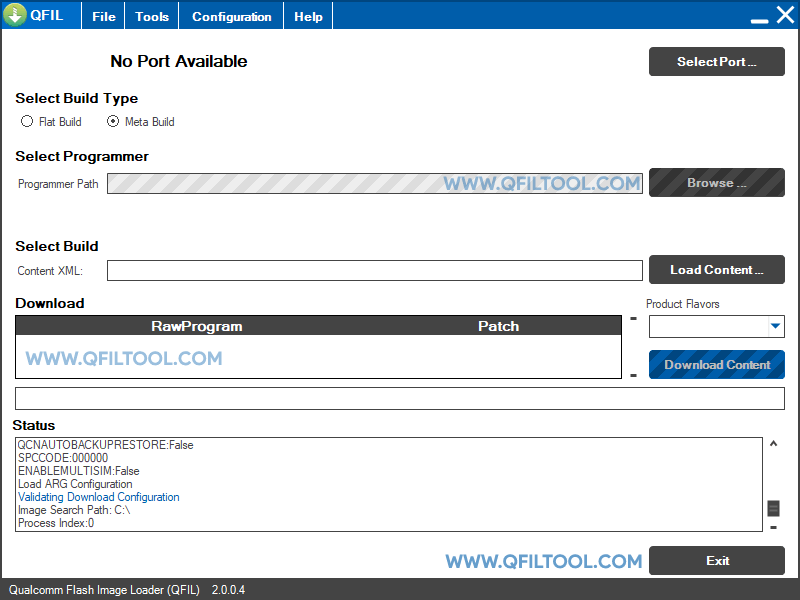Open the Tools menu
The width and height of the screenshot is (800, 600).
[151, 15]
